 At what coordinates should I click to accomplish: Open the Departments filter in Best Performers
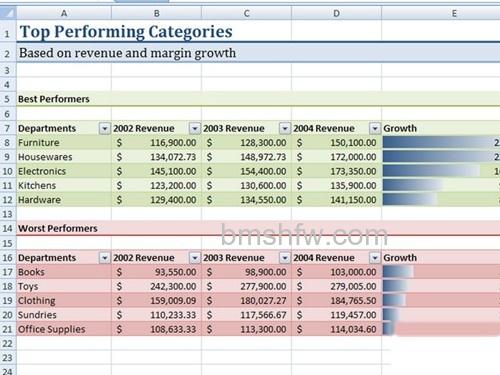click(104, 128)
